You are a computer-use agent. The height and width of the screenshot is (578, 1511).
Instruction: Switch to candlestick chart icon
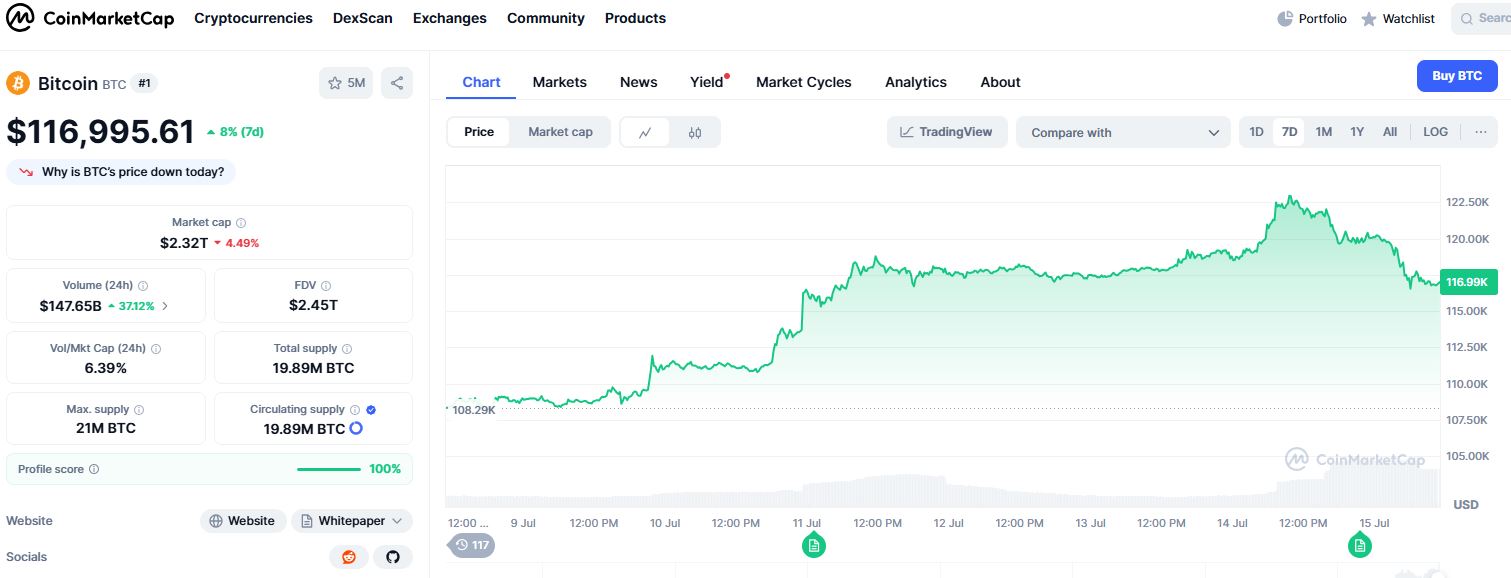pos(695,132)
